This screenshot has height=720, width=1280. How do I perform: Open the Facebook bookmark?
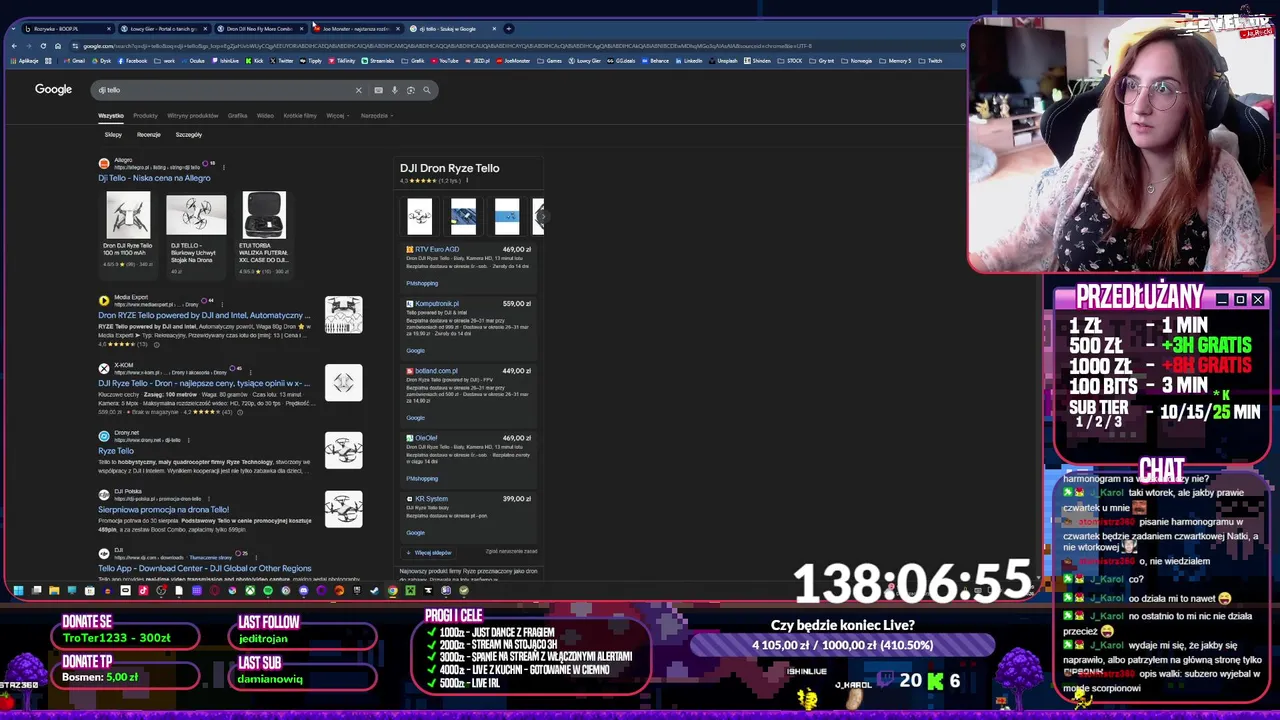132,61
